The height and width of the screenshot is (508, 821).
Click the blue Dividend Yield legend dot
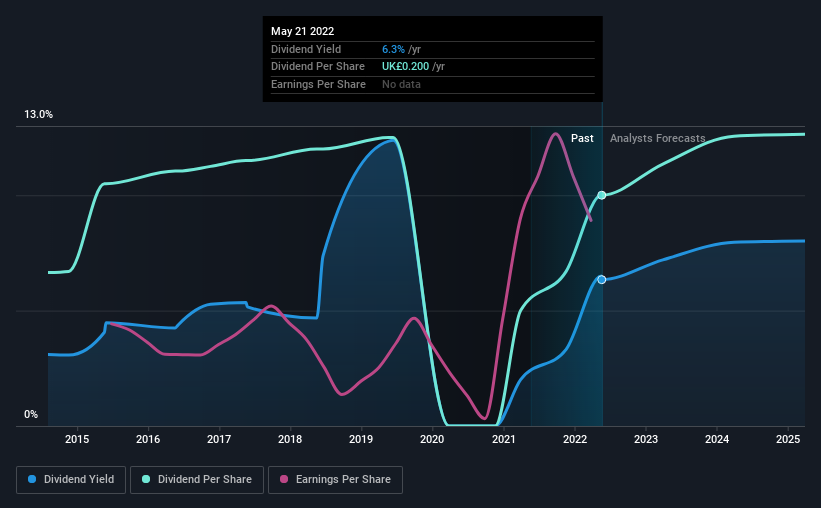pyautogui.click(x=32, y=479)
